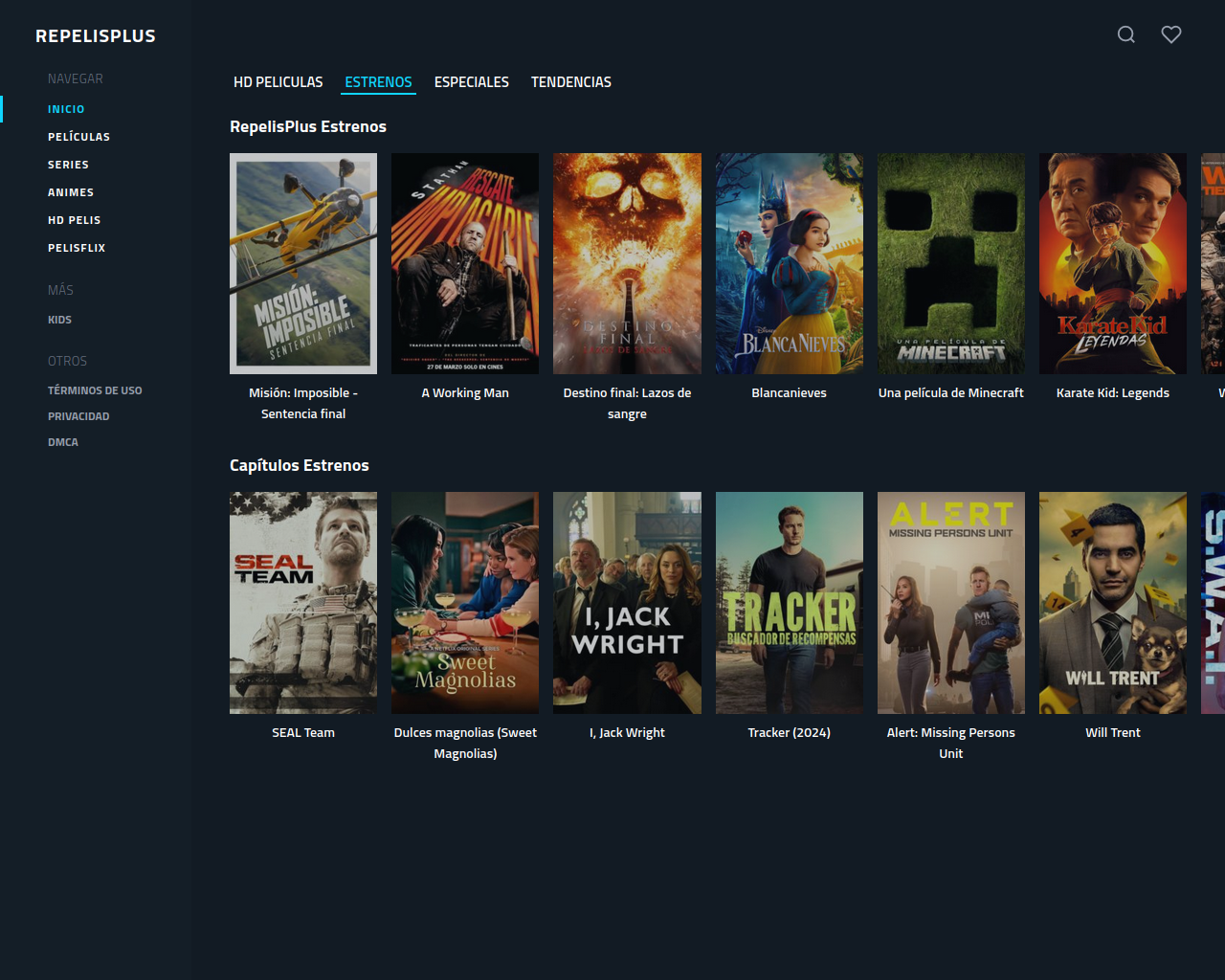Click 'Dulces magnolias (Sweet Magnolias)' title

pos(465,743)
